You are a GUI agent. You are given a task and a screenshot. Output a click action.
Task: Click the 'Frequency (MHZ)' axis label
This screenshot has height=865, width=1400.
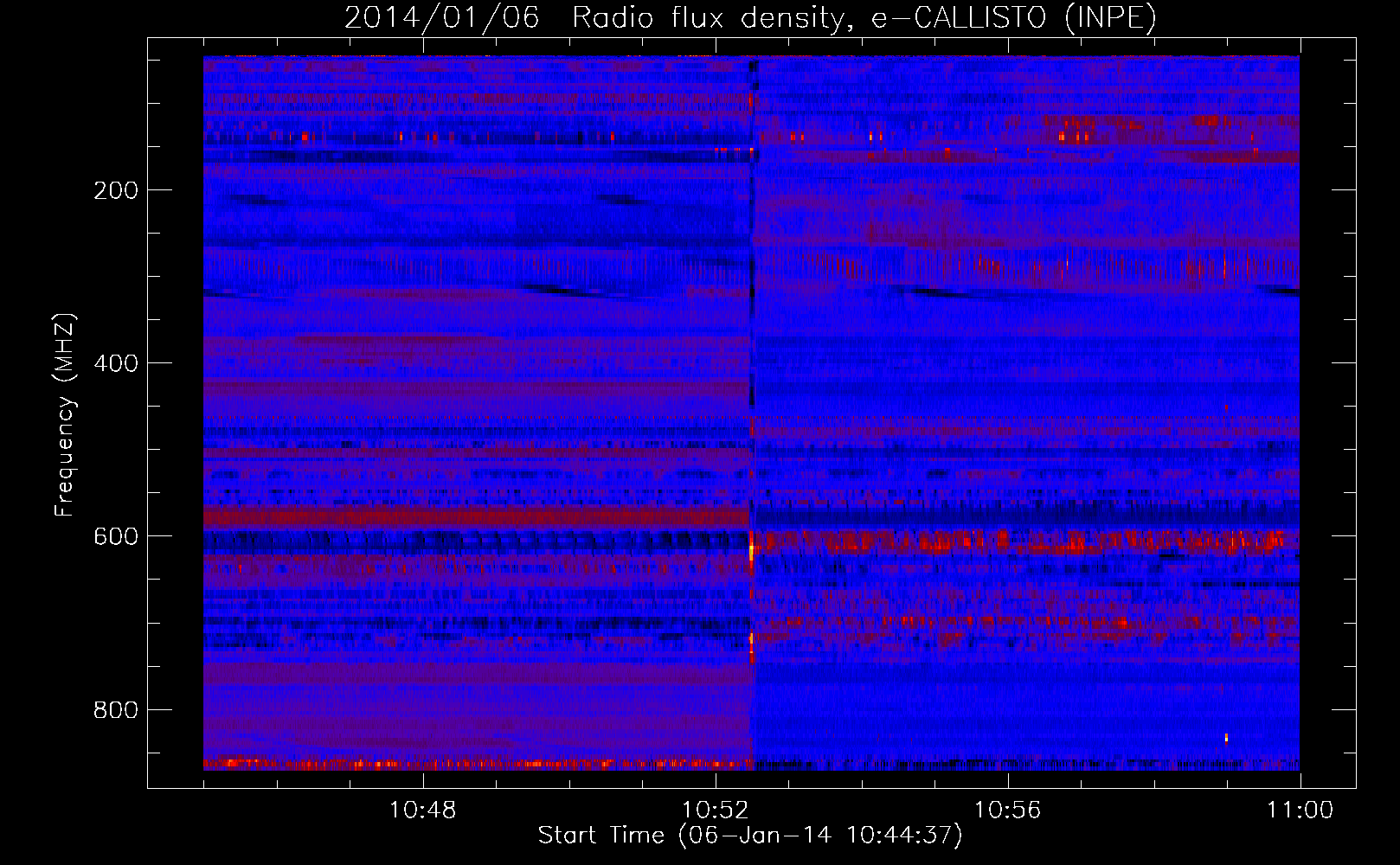(x=64, y=415)
